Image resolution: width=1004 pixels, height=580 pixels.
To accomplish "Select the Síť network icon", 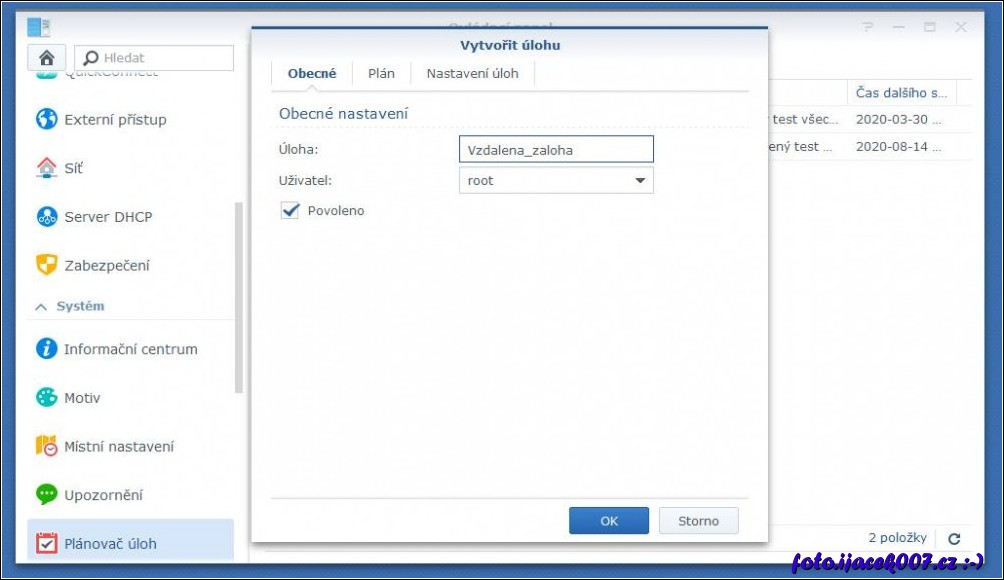I will [47, 168].
